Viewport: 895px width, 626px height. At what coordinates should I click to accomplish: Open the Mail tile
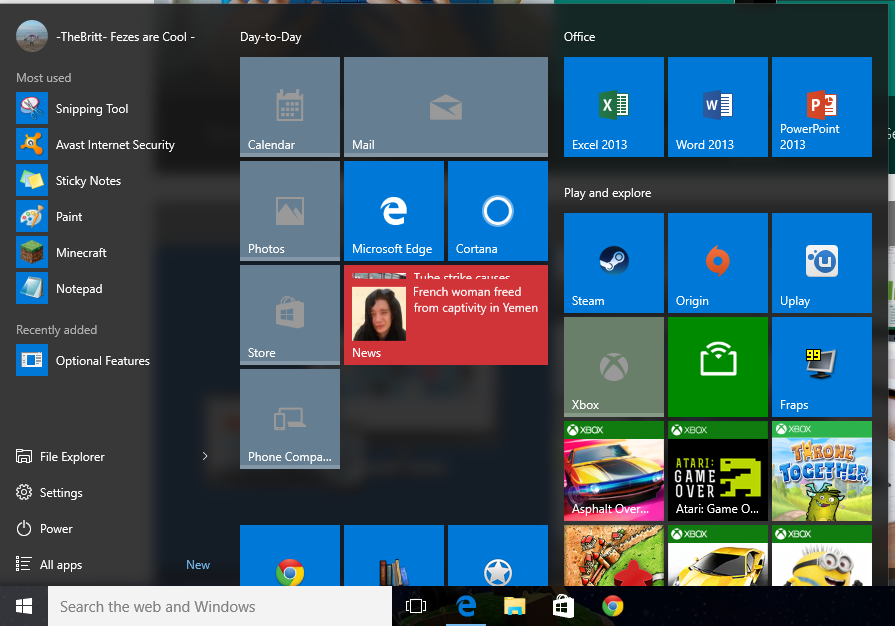pyautogui.click(x=446, y=107)
